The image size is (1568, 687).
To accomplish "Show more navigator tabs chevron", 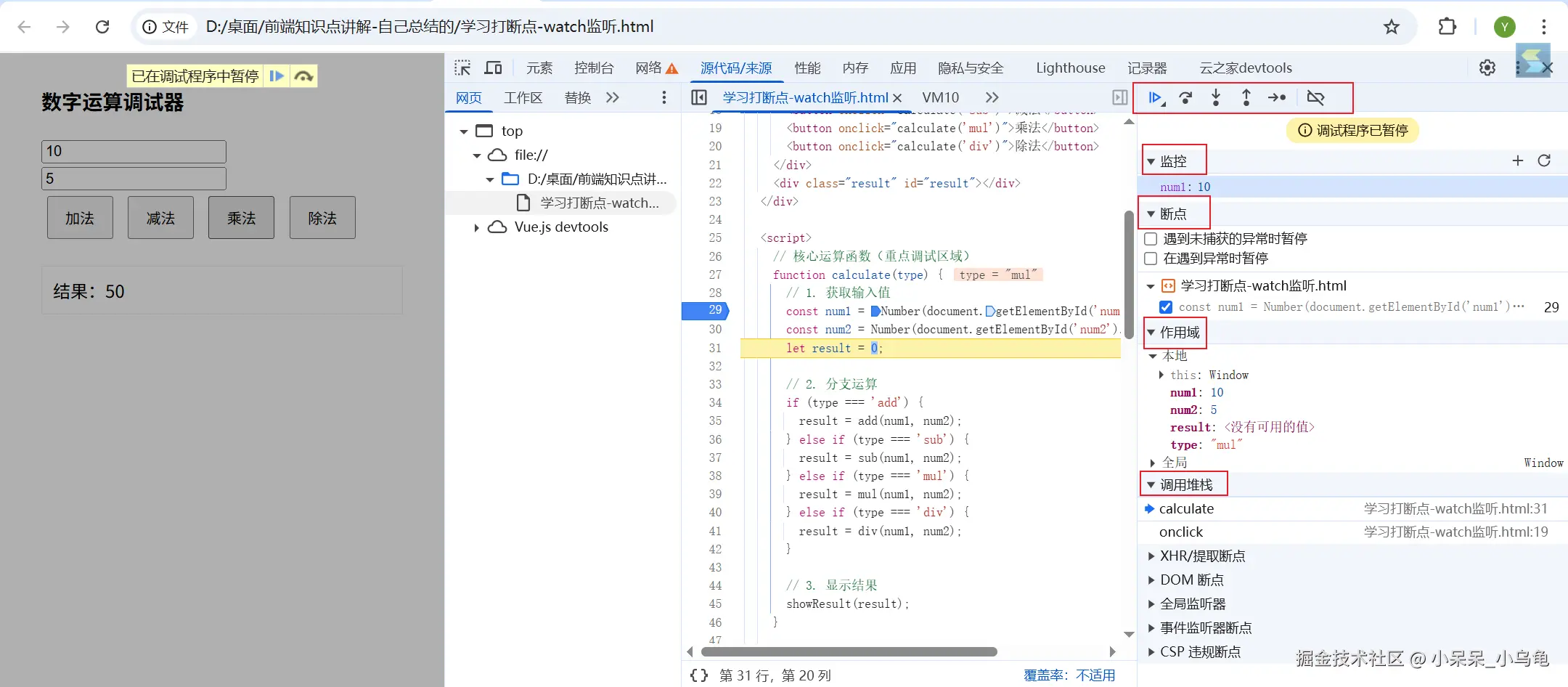I will 613,97.
